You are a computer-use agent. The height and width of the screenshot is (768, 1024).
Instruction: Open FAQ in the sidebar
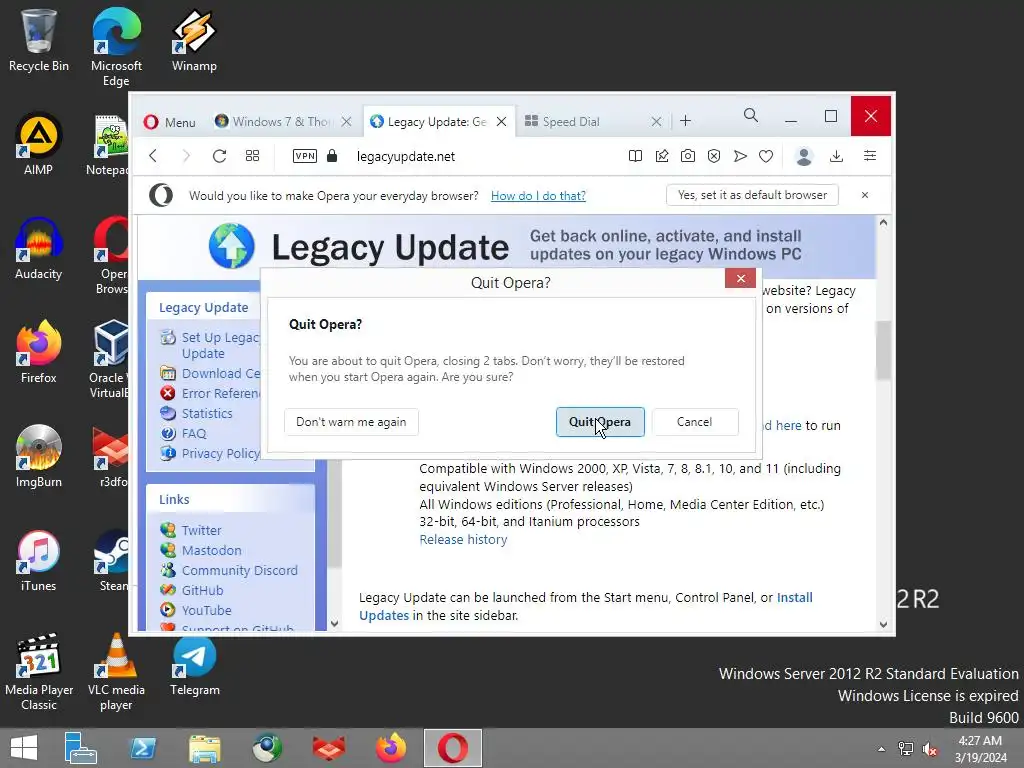pyautogui.click(x=194, y=434)
